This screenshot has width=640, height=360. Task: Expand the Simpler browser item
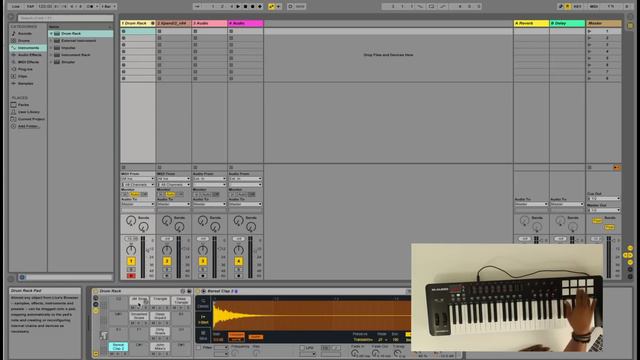click(51, 62)
